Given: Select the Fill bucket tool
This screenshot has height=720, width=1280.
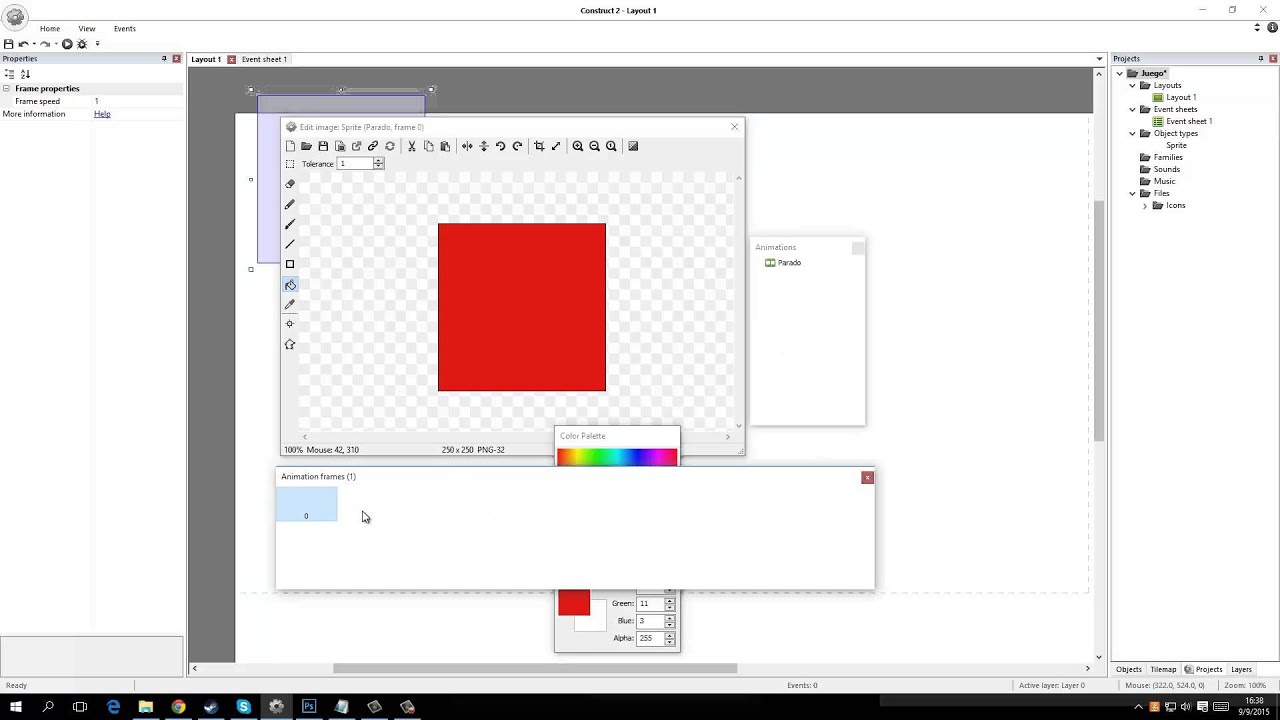Looking at the screenshot, I should tap(290, 285).
